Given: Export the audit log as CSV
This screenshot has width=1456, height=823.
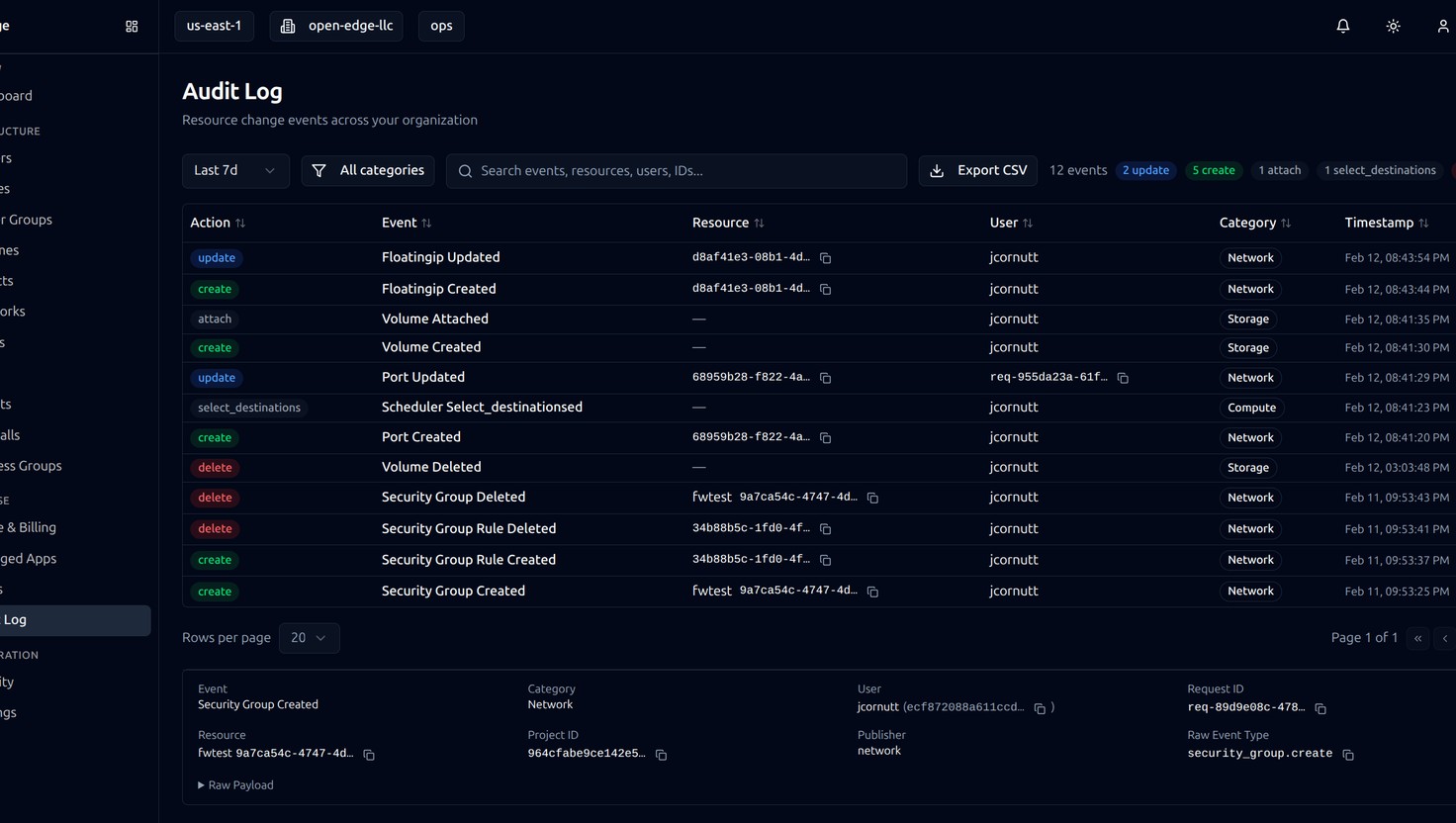Looking at the screenshot, I should (977, 170).
